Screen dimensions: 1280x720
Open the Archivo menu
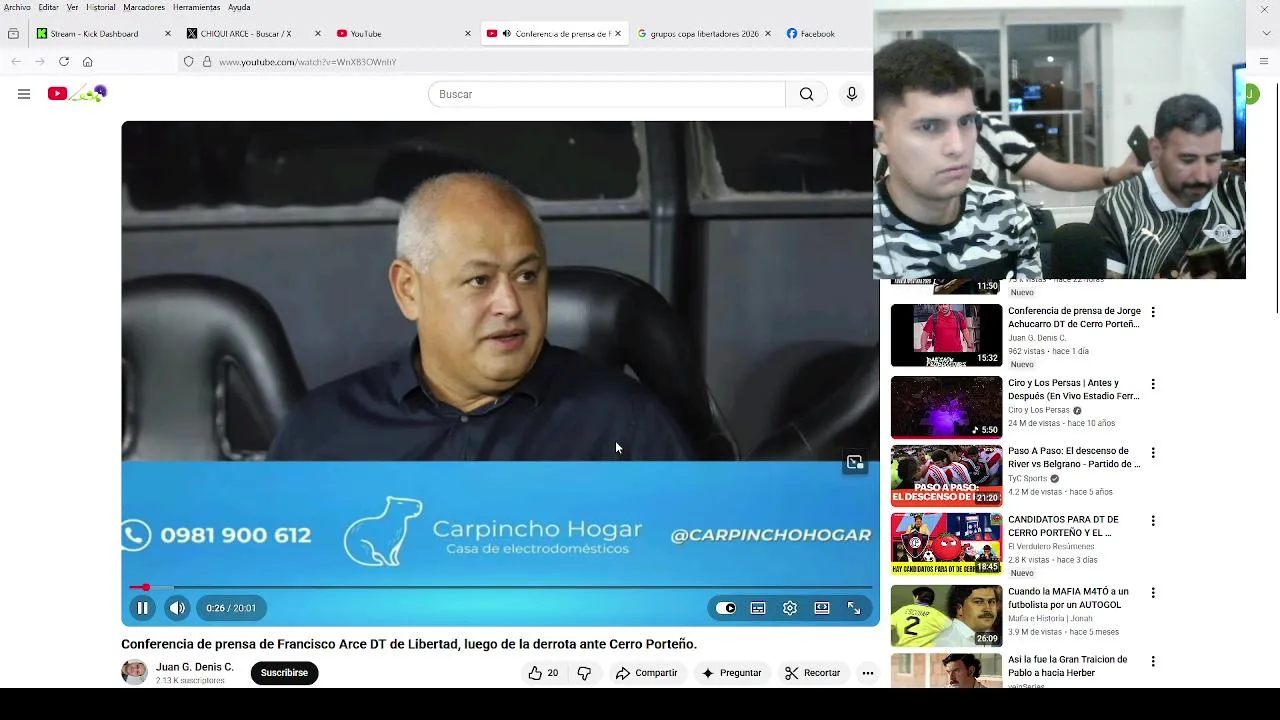pos(17,7)
